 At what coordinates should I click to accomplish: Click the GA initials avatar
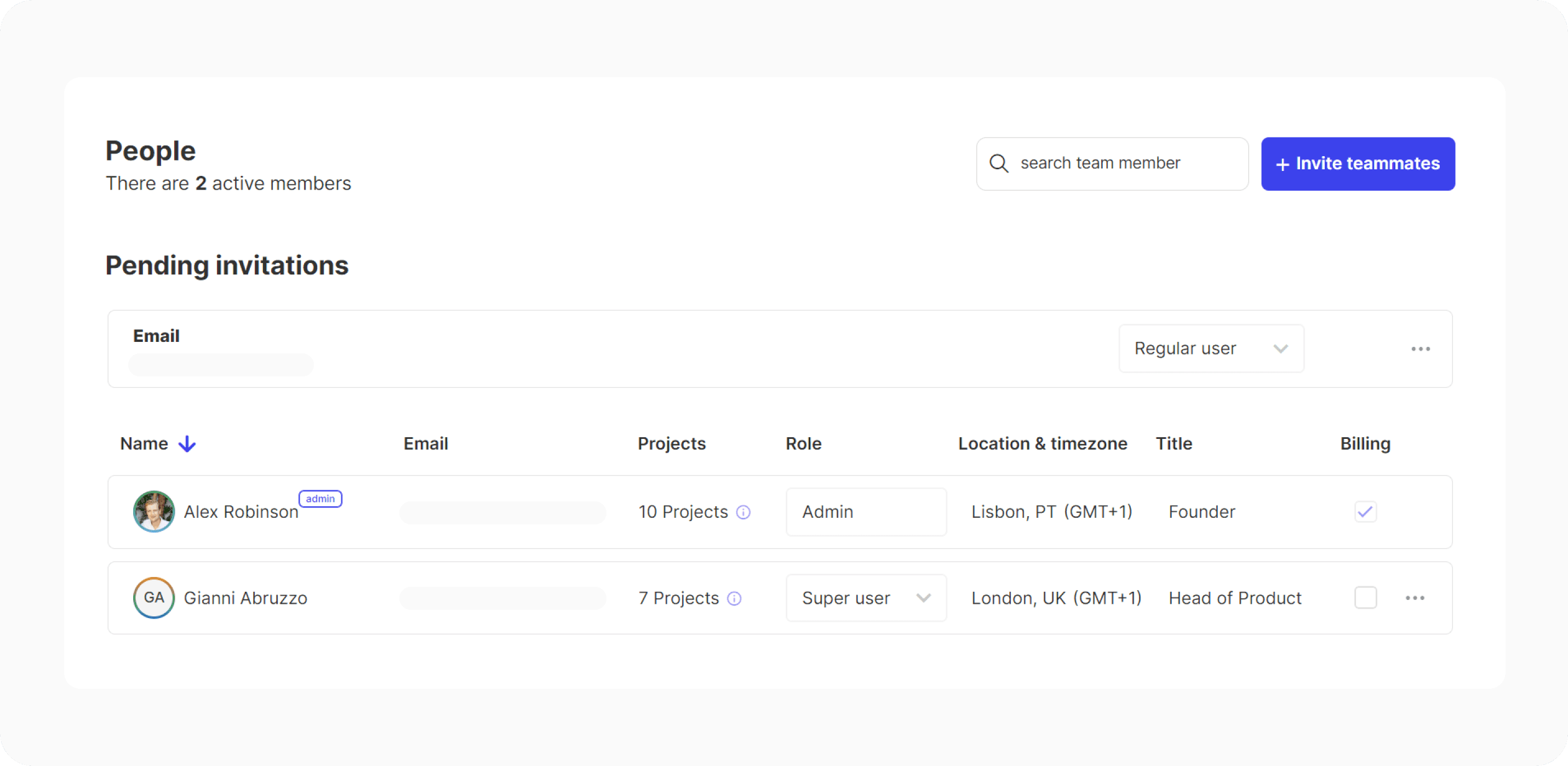point(153,598)
